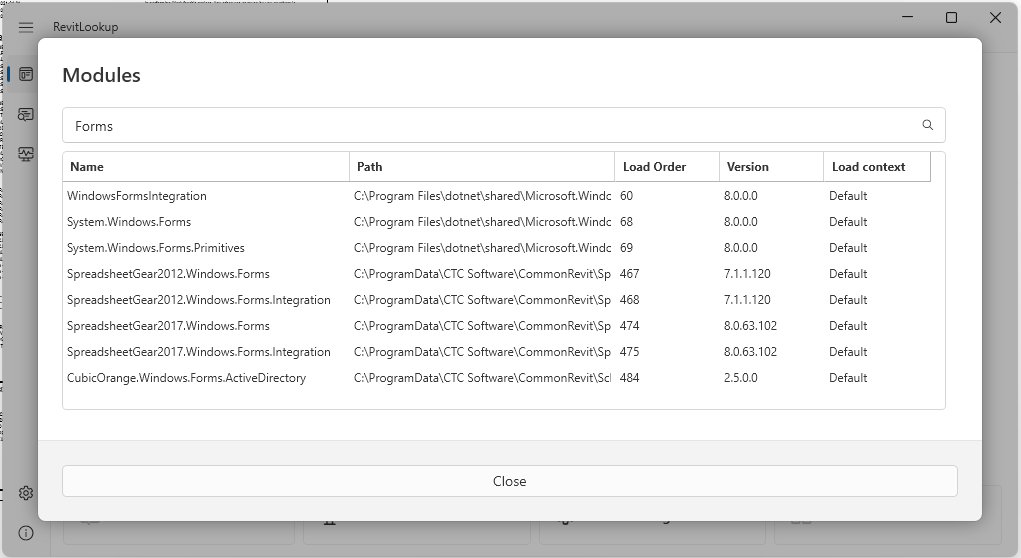
Task: Minimize the RevitLookup window
Action: pos(908,18)
